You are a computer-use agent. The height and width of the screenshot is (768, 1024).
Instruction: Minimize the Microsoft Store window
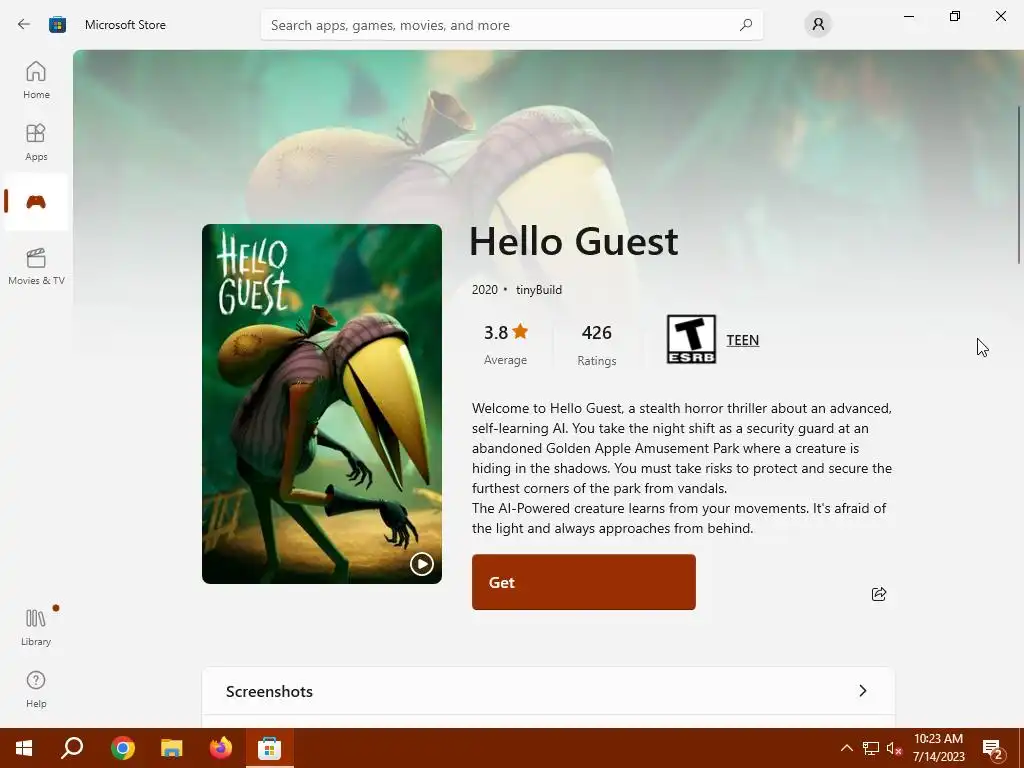(x=909, y=16)
